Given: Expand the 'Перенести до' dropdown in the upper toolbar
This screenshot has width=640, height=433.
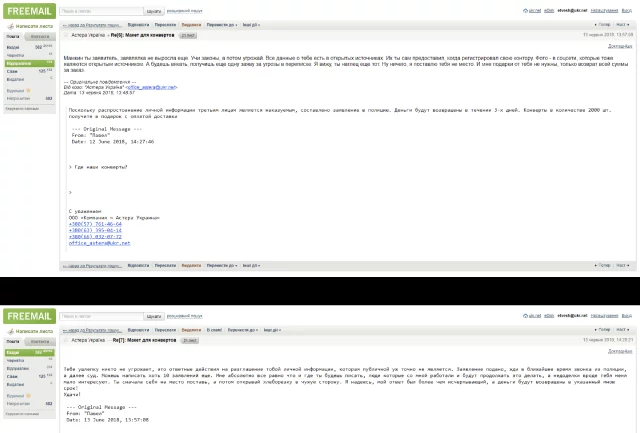Looking at the screenshot, I should point(222,25).
